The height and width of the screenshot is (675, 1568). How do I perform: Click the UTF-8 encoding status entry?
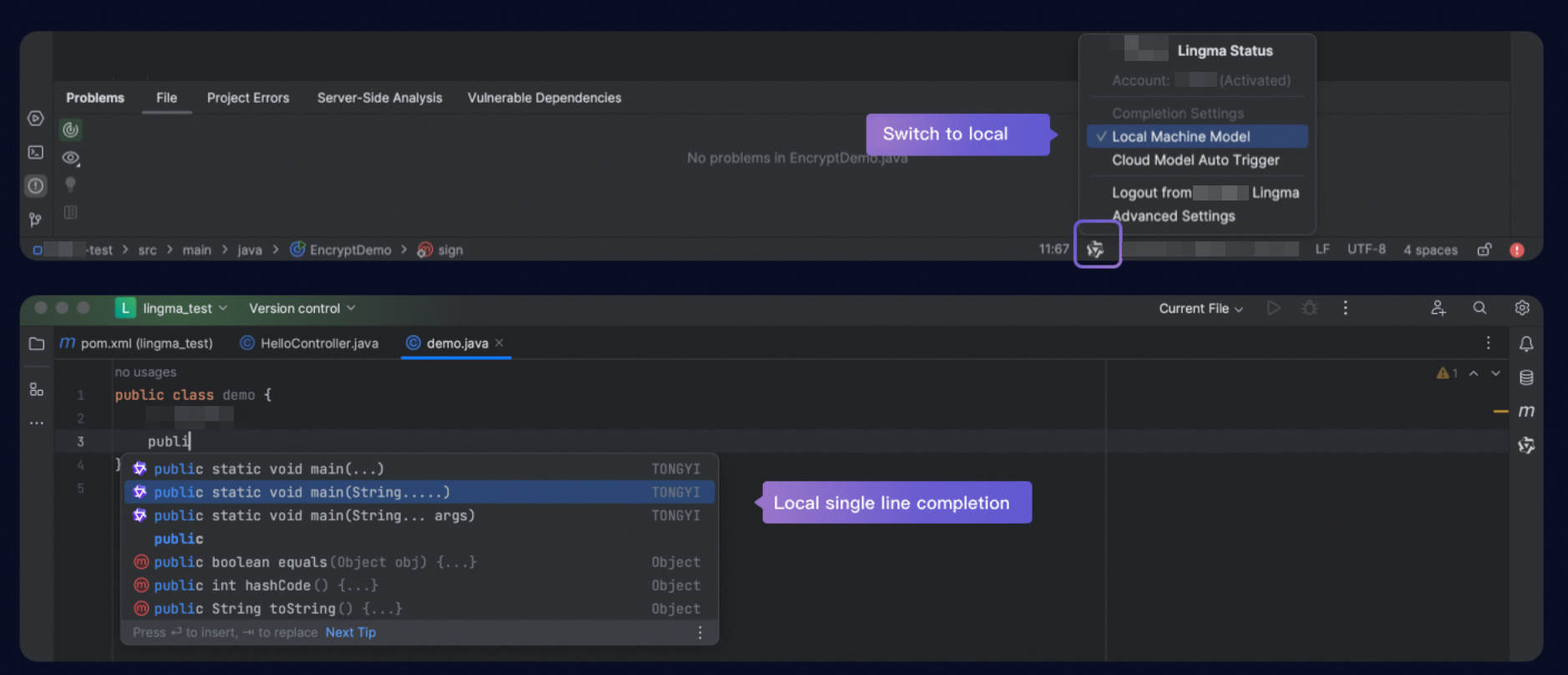(x=1366, y=249)
